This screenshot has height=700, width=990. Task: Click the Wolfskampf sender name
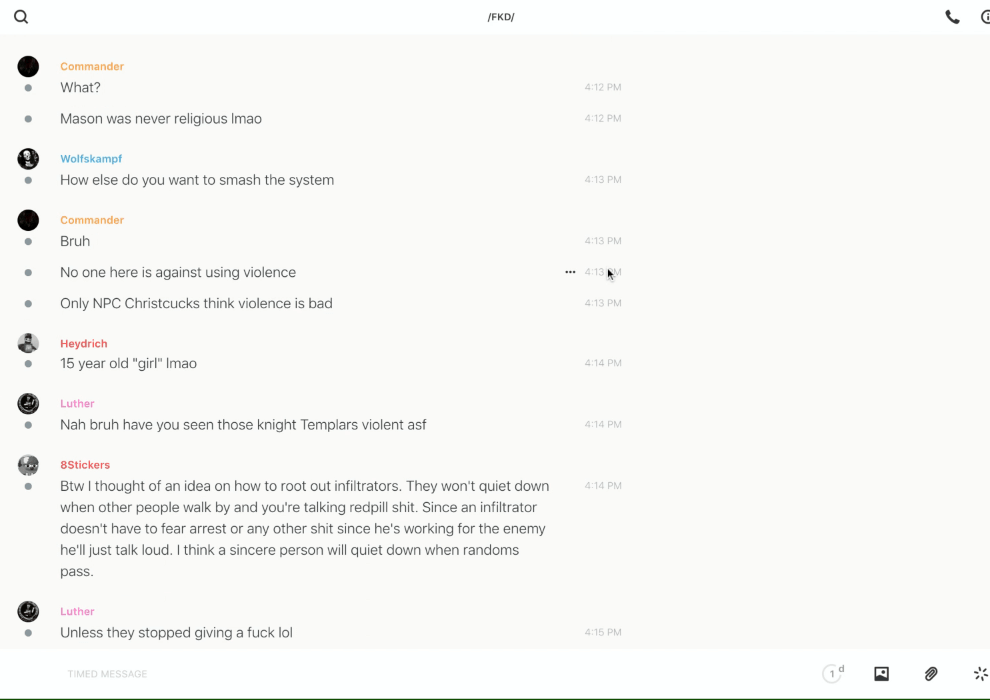[91, 159]
